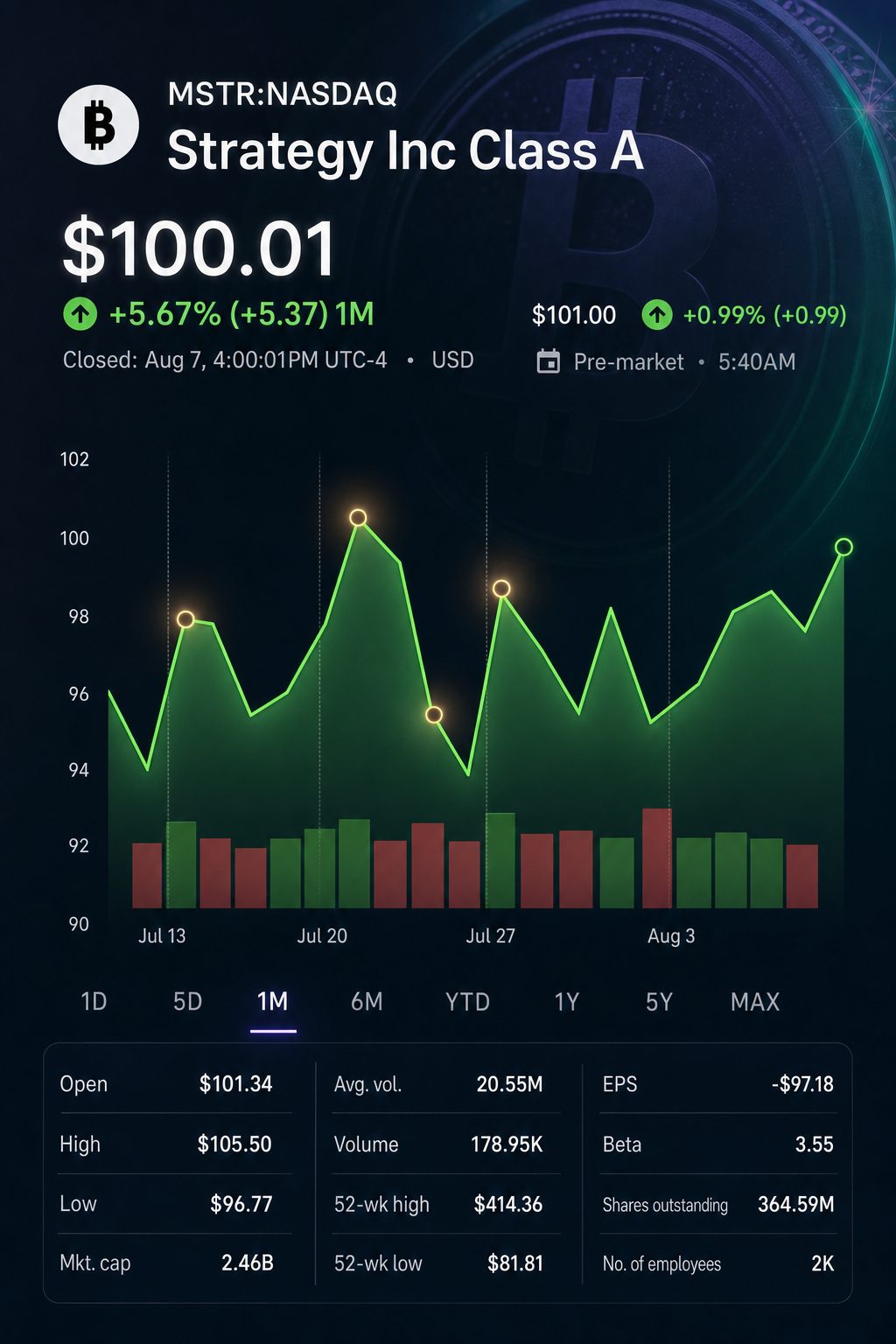Click the No. of employees value 2K
This screenshot has height=1344, width=896.
click(822, 1264)
